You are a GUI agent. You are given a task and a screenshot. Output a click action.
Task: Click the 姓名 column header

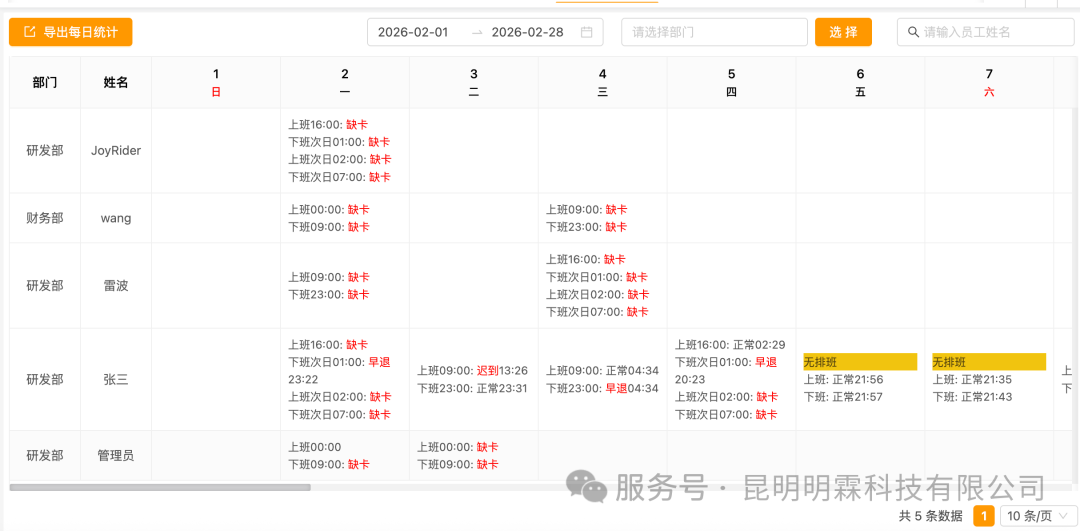click(116, 82)
